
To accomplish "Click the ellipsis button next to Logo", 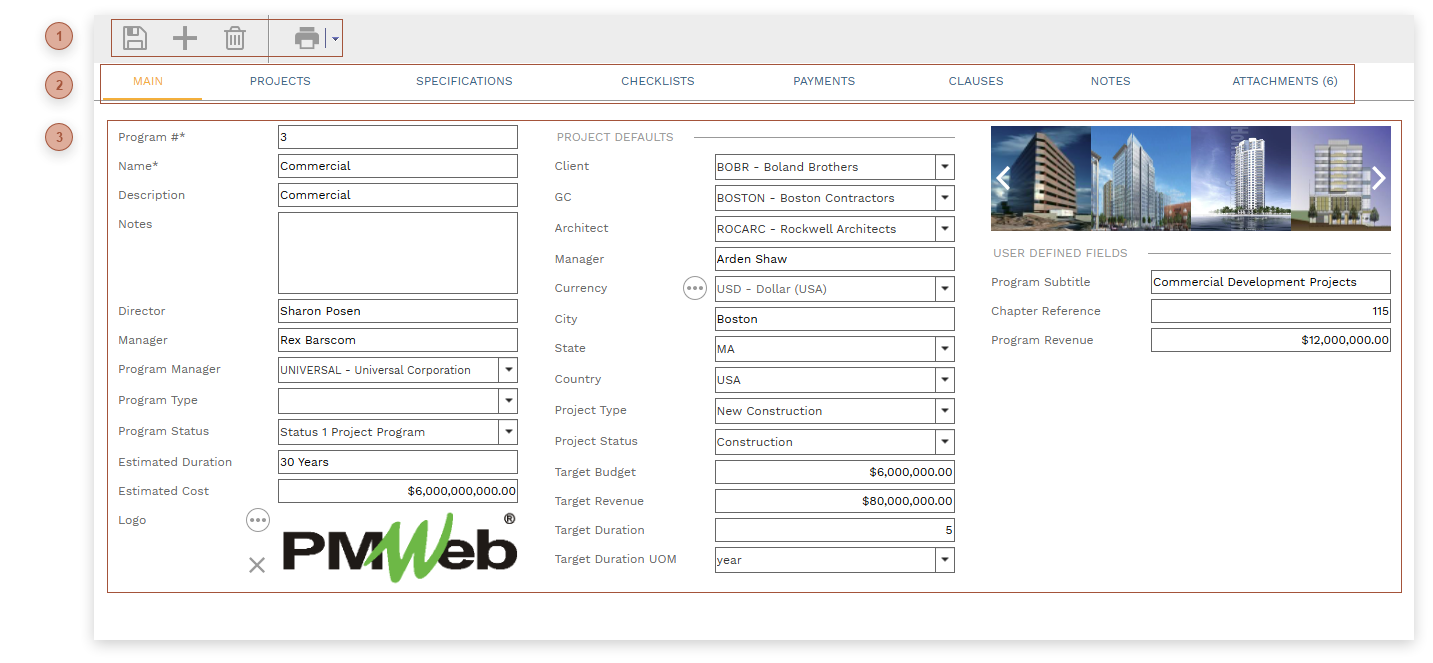I will (x=258, y=520).
